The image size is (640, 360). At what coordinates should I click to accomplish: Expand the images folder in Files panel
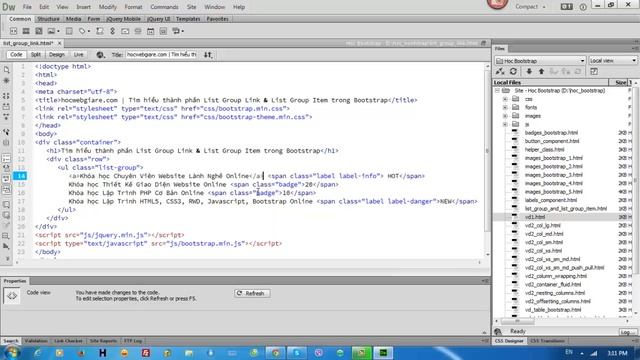pos(505,116)
